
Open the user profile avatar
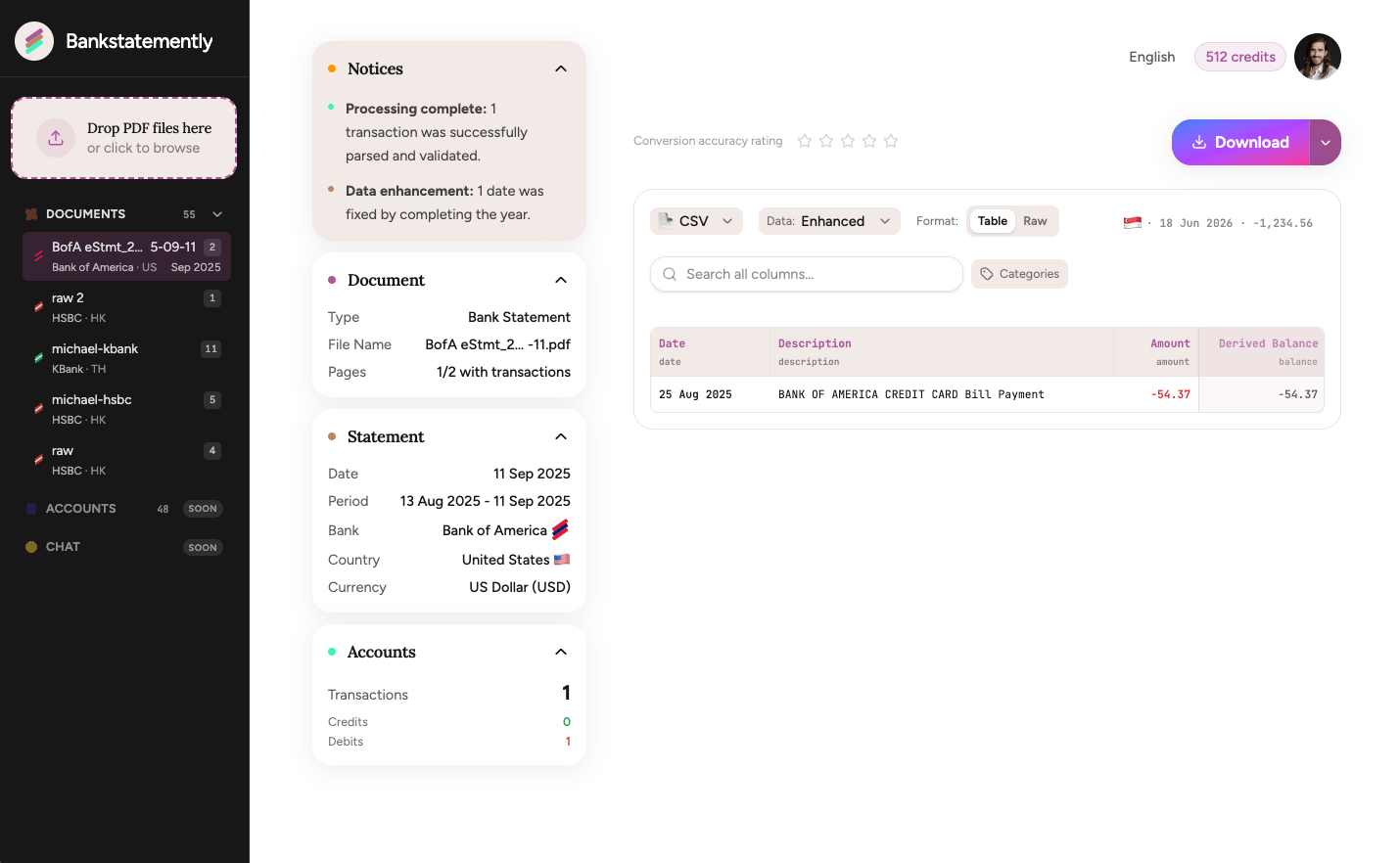(x=1317, y=57)
